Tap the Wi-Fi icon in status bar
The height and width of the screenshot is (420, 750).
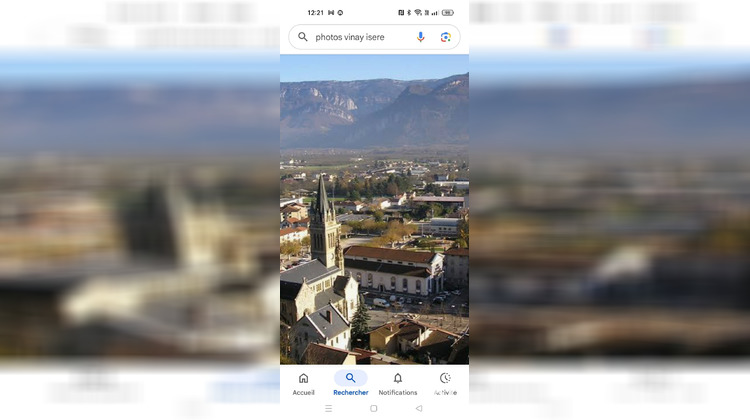[x=417, y=13]
